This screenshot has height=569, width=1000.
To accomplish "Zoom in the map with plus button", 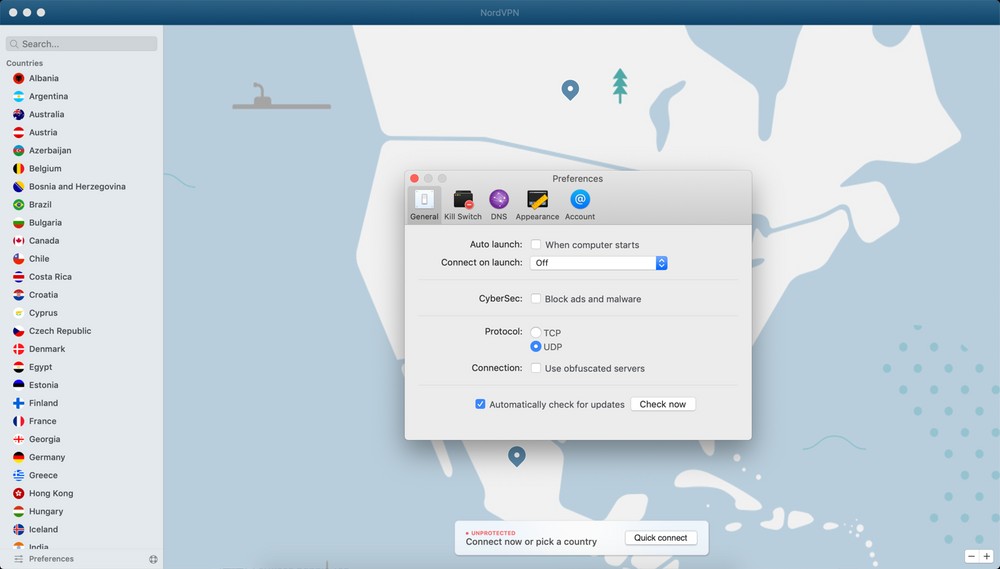I will pos(986,556).
